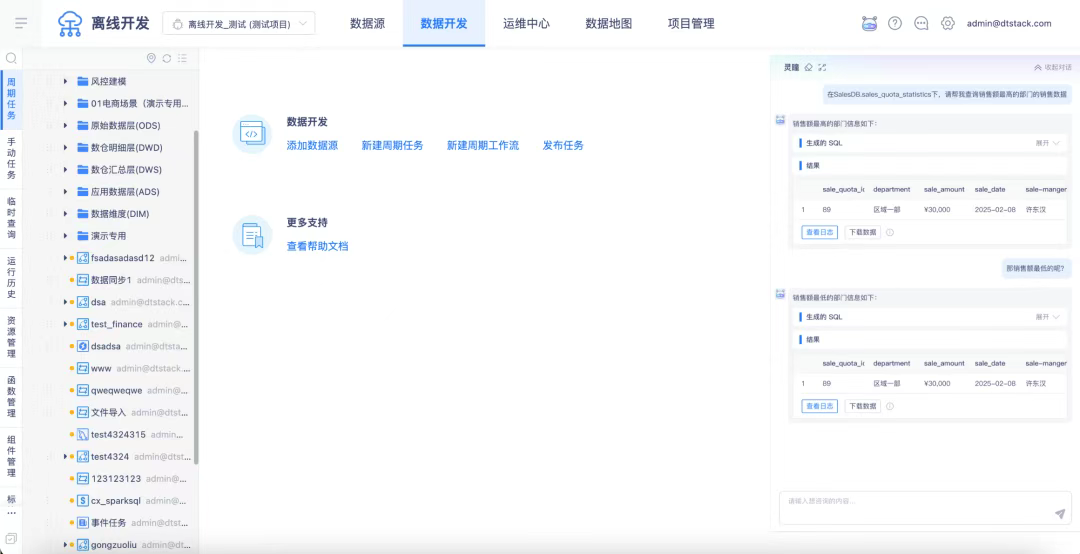Viewport: 1080px width, 554px height.
Task: Click the 新建周期任务 link
Action: (x=392, y=145)
